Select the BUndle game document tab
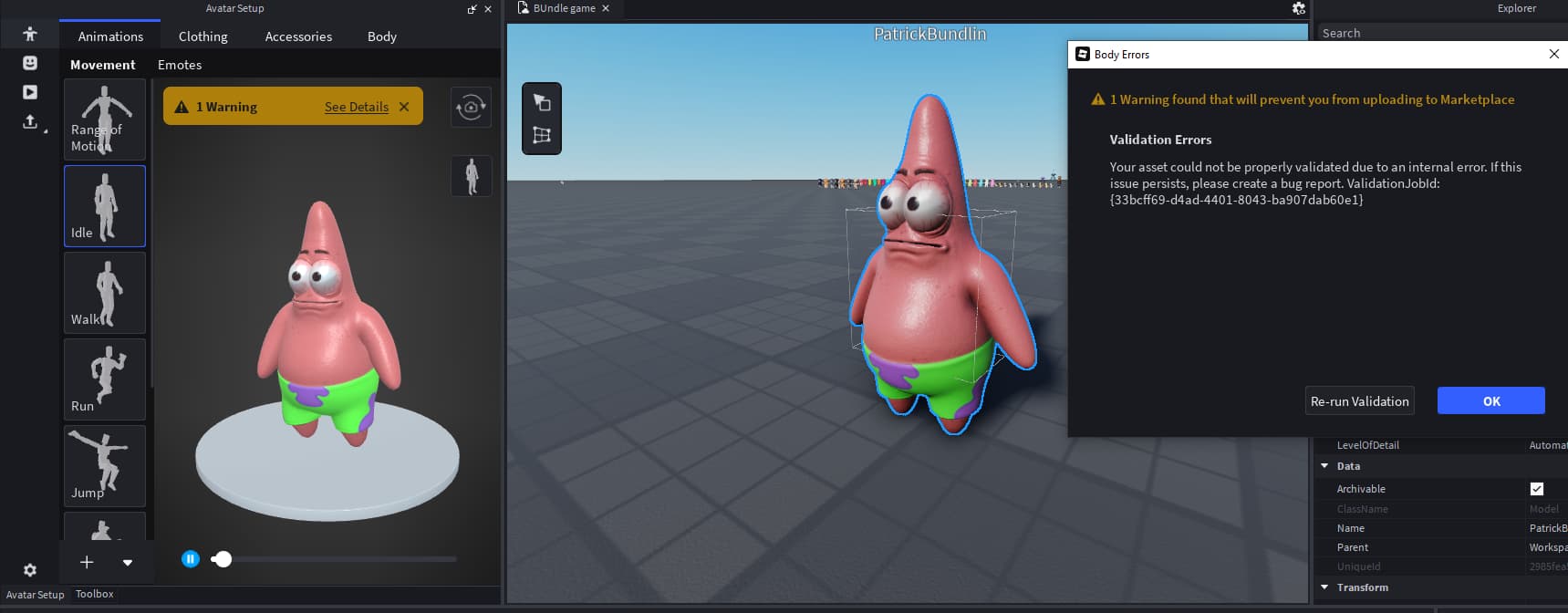This screenshot has width=1568, height=613. tap(564, 8)
